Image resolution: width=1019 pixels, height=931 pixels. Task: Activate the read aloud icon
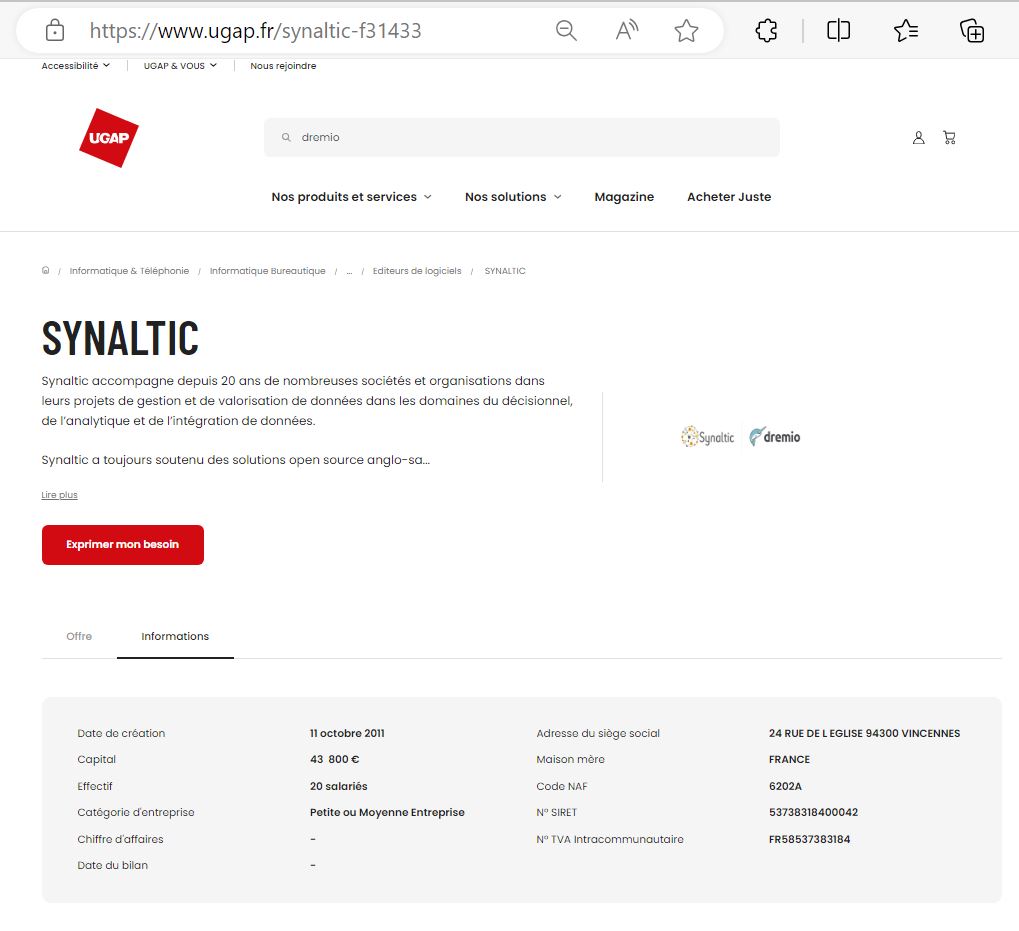point(626,31)
